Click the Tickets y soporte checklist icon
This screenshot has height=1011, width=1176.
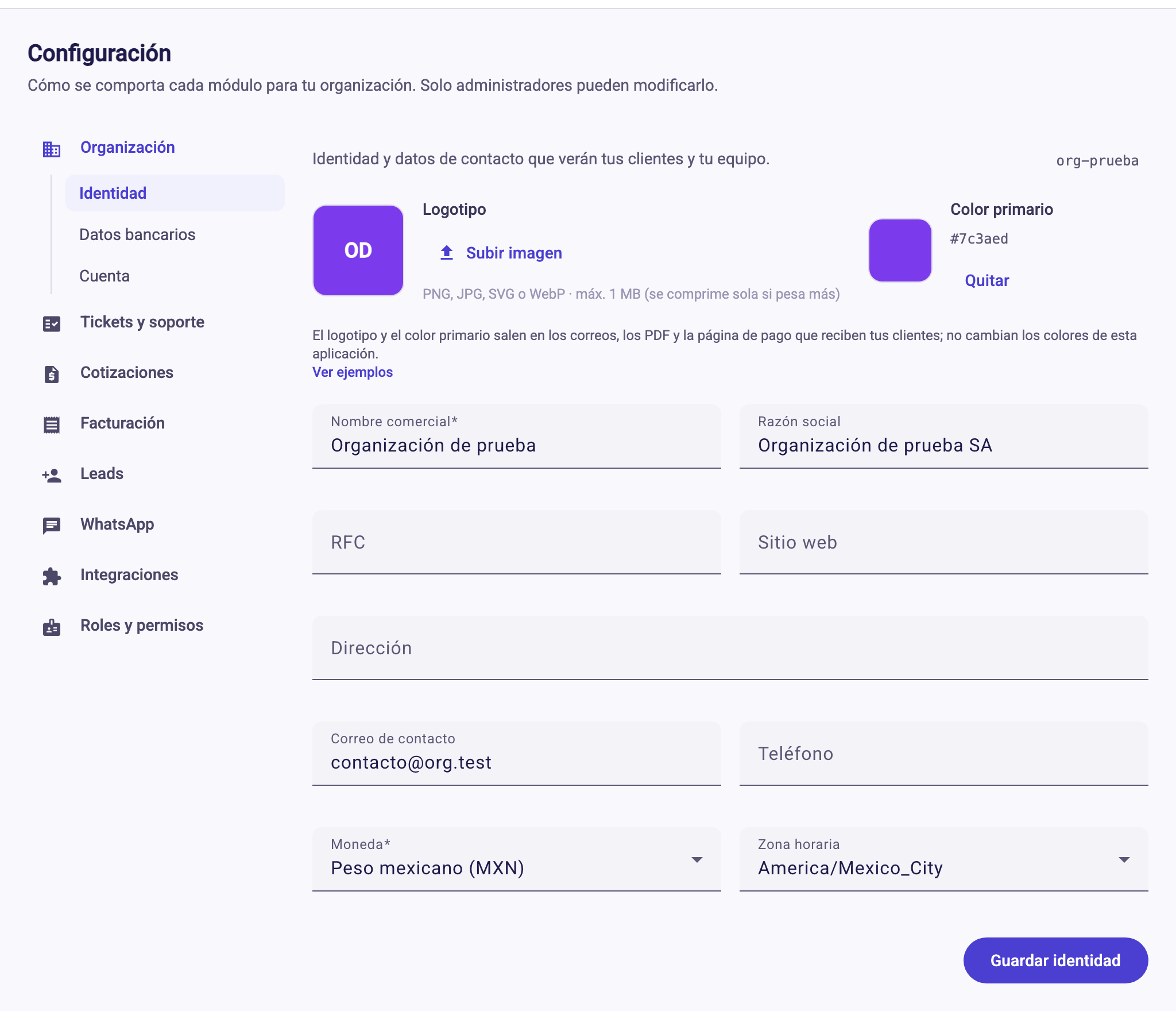click(x=52, y=324)
